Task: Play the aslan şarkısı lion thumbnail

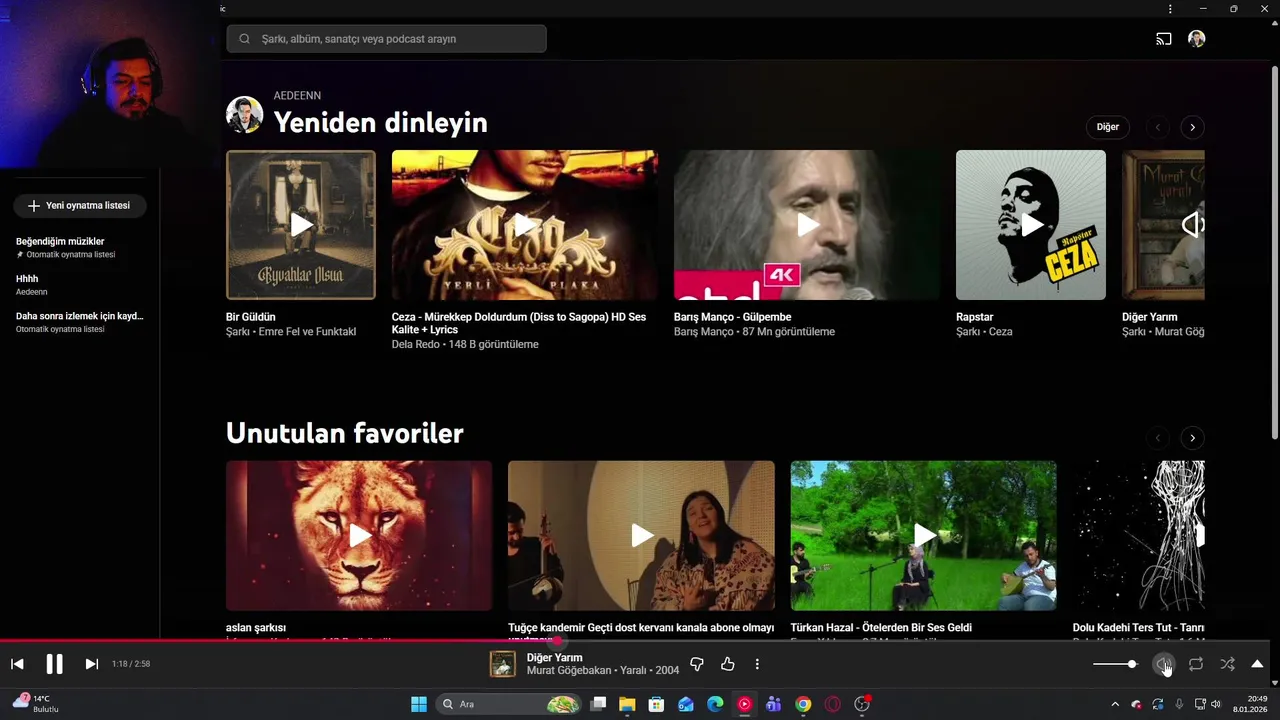Action: click(x=359, y=536)
